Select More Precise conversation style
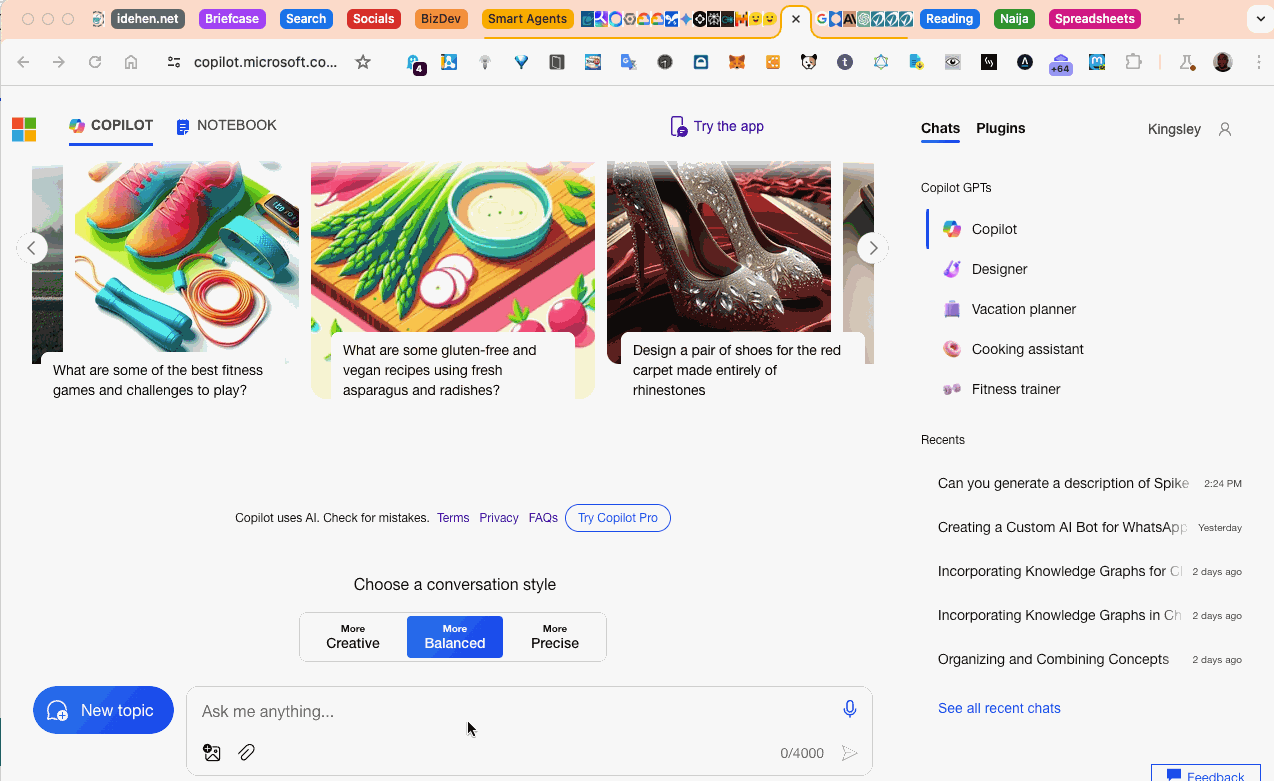Image resolution: width=1274 pixels, height=781 pixels. click(555, 637)
